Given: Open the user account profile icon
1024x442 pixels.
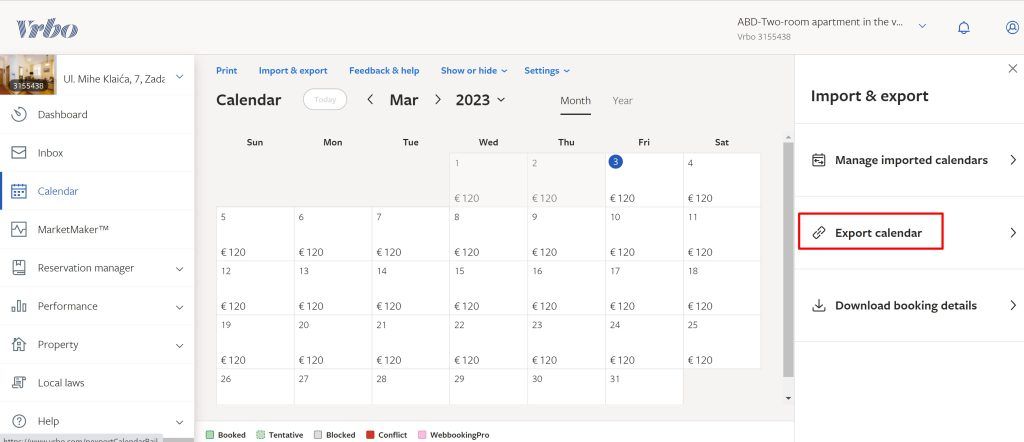Looking at the screenshot, I should click(x=1012, y=28).
